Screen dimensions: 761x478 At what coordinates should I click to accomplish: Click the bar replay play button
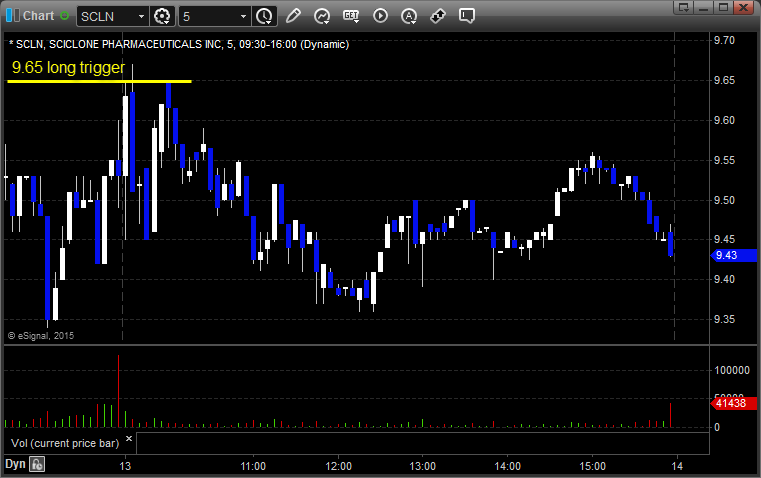380,16
